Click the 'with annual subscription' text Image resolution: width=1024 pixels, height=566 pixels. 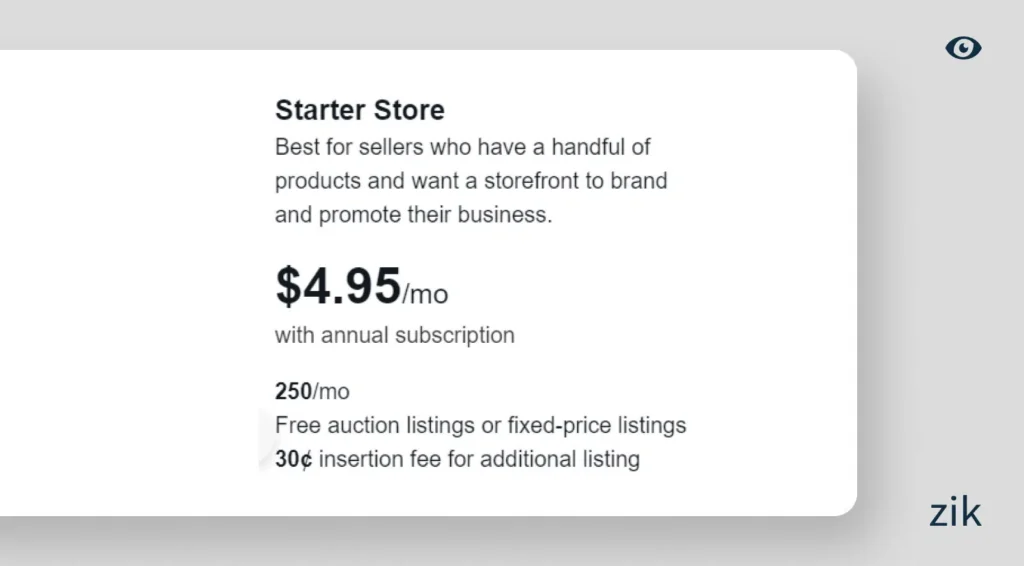[394, 335]
